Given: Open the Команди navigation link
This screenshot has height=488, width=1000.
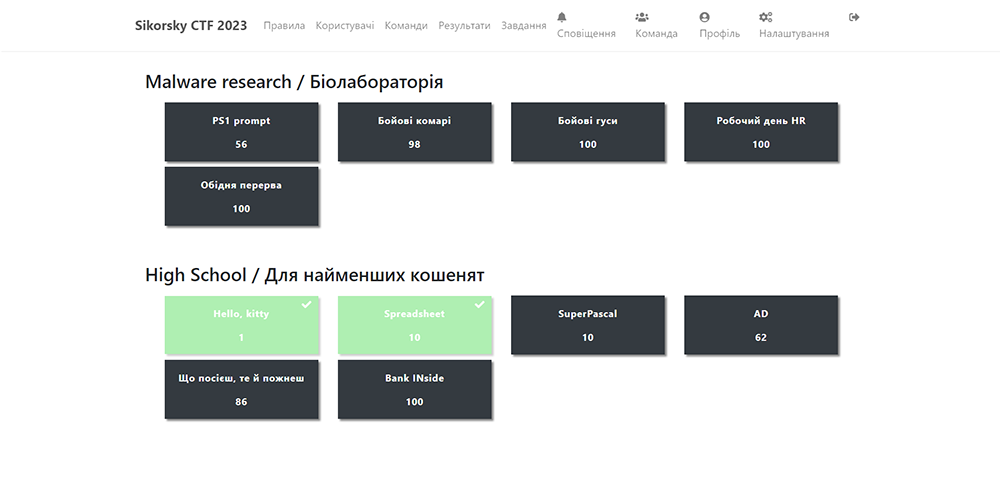Looking at the screenshot, I should click(x=406, y=25).
